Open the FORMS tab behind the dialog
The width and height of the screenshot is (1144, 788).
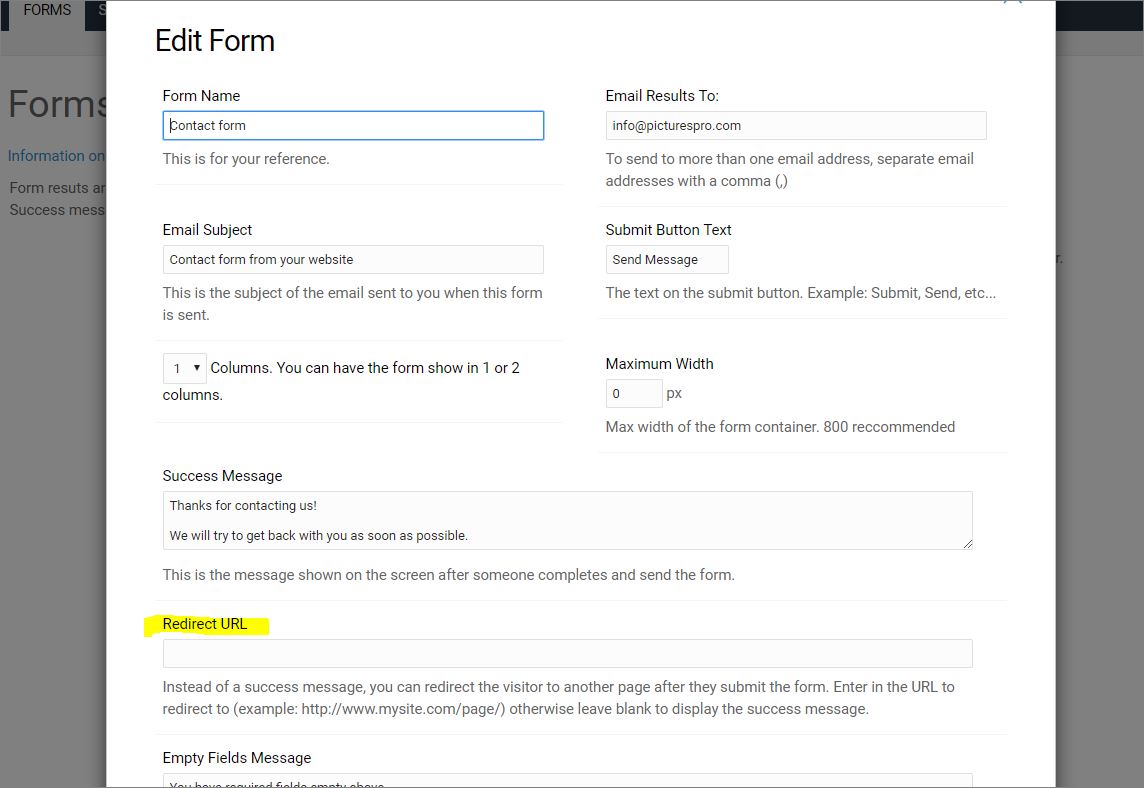(x=47, y=10)
